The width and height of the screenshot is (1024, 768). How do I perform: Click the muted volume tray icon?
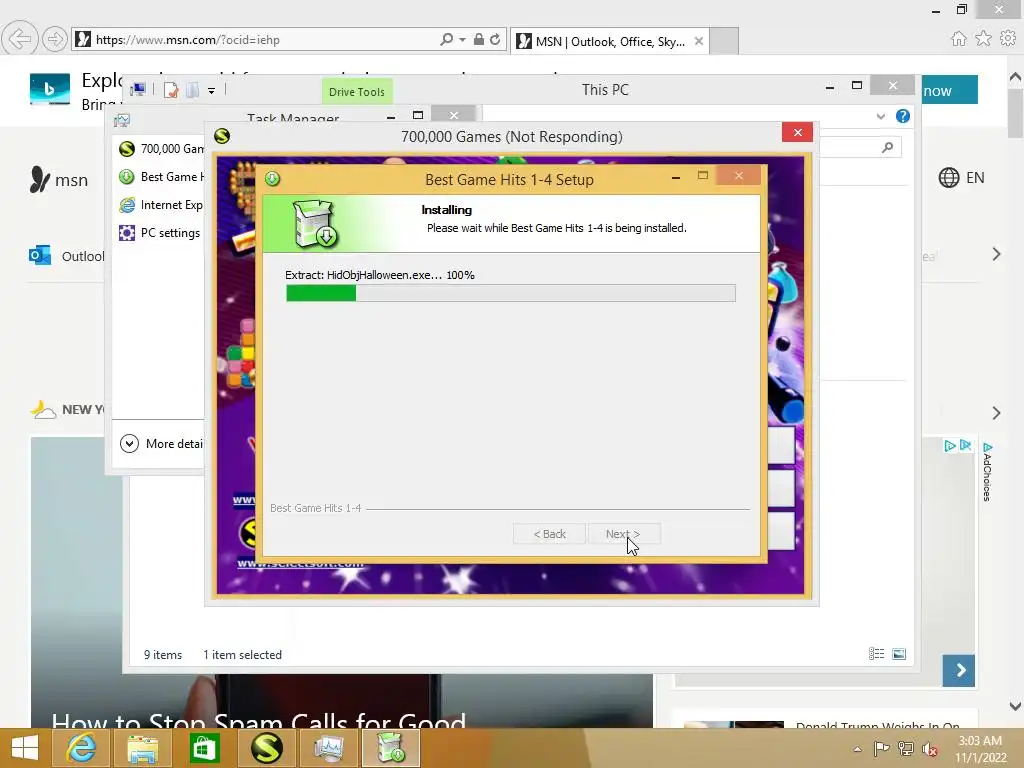(930, 749)
